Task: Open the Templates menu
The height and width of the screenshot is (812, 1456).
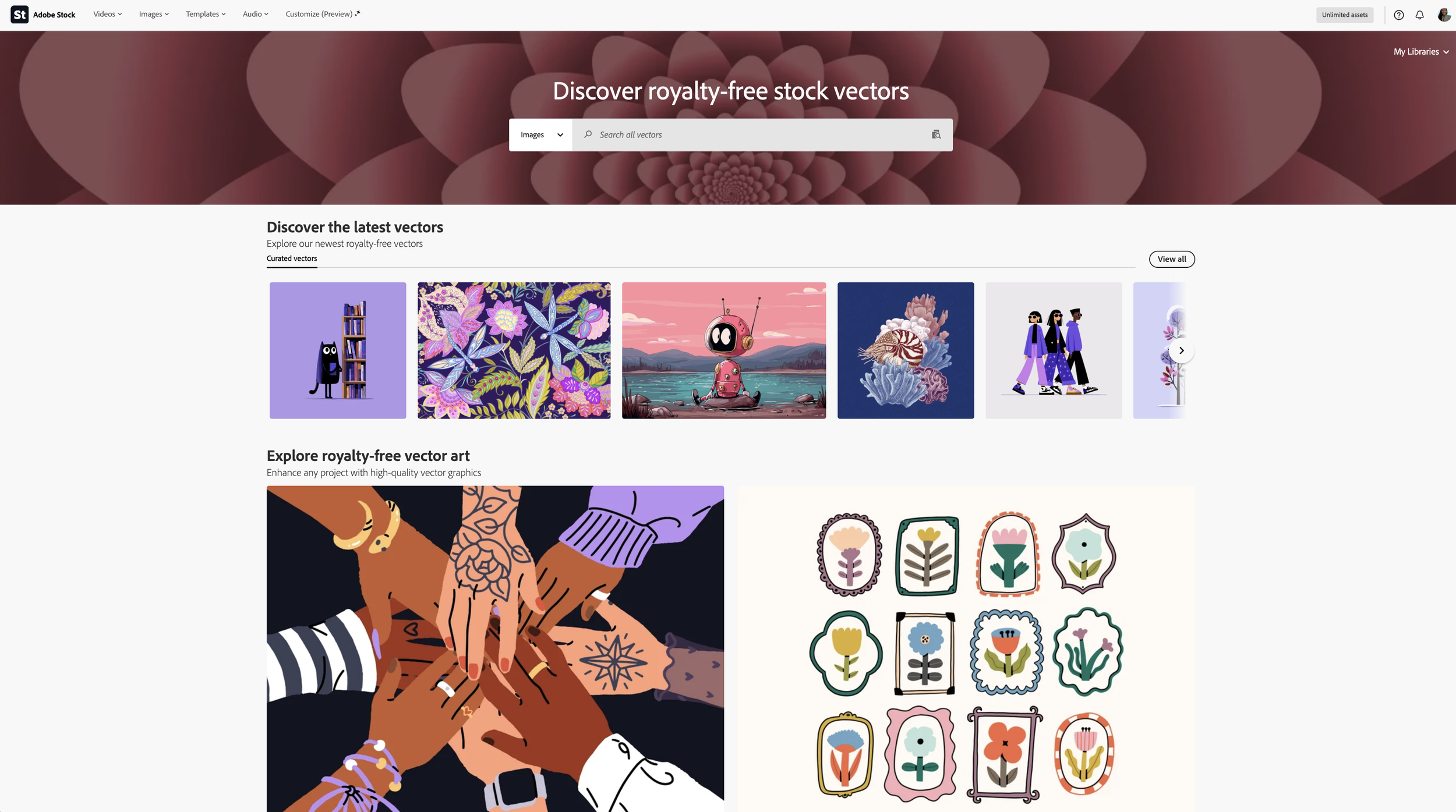Action: click(206, 14)
